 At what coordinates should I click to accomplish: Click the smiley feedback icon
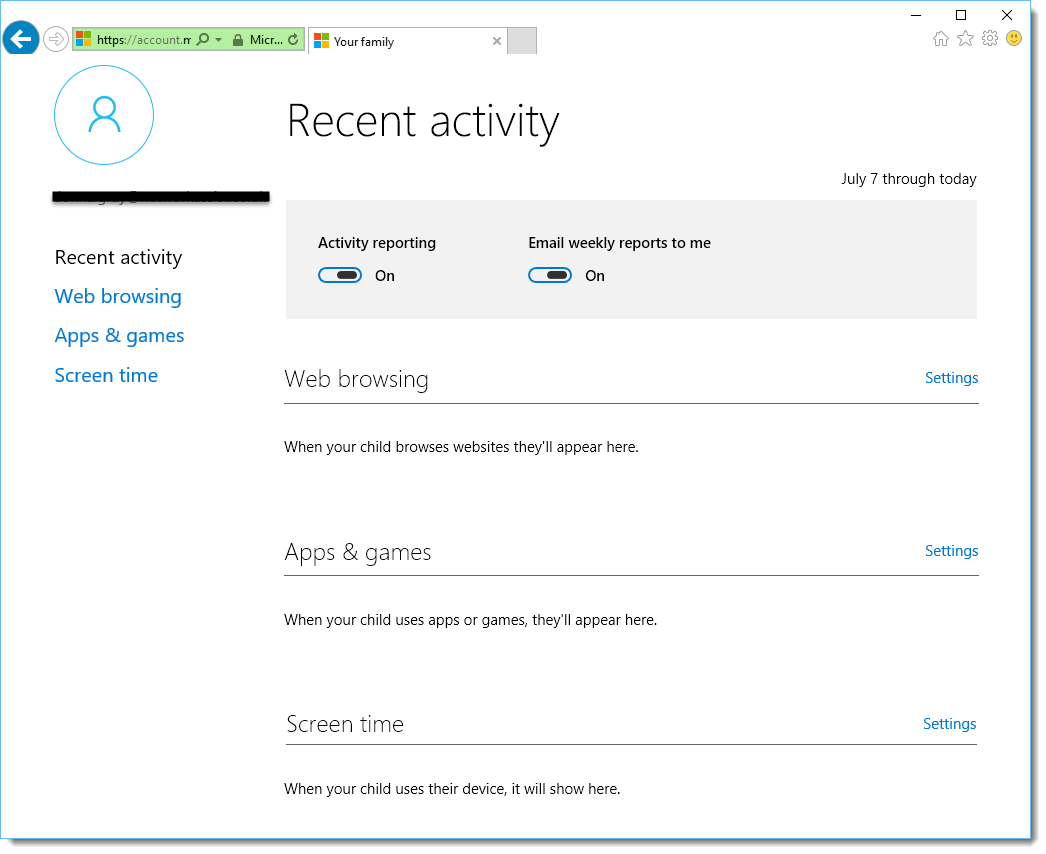pos(1013,38)
